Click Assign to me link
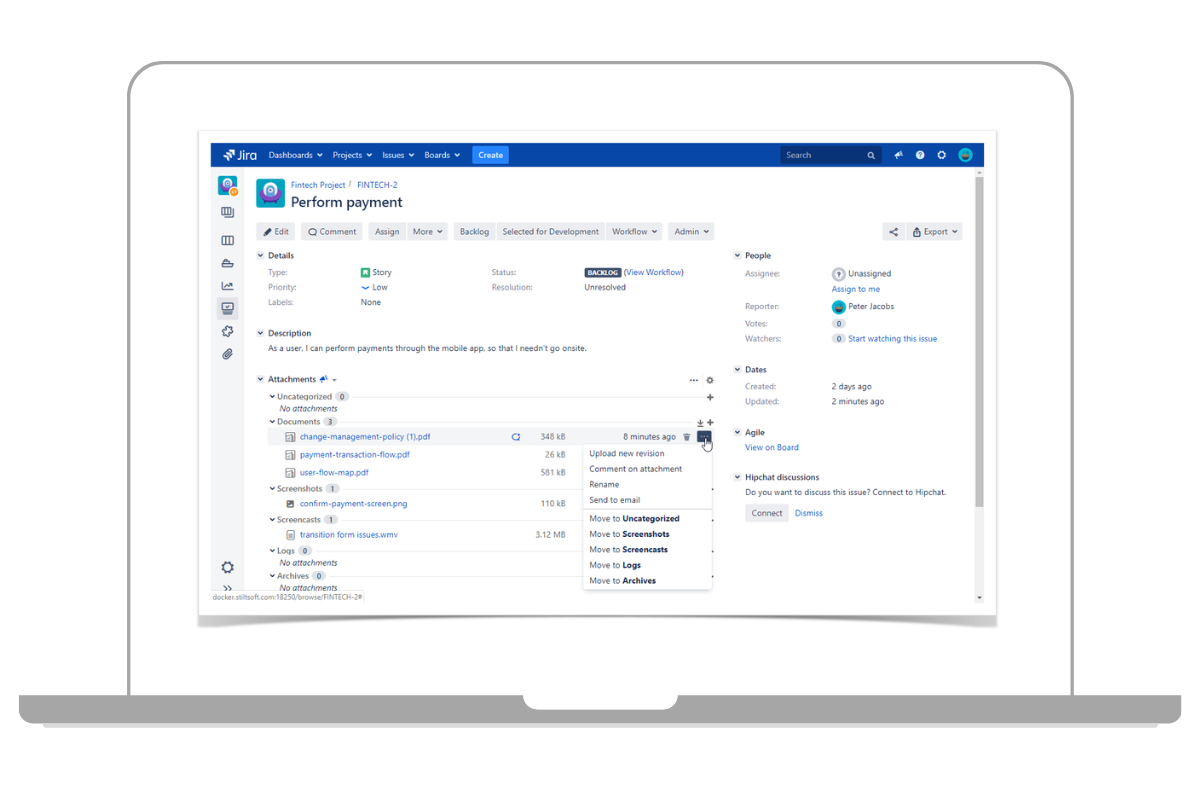 click(x=855, y=289)
